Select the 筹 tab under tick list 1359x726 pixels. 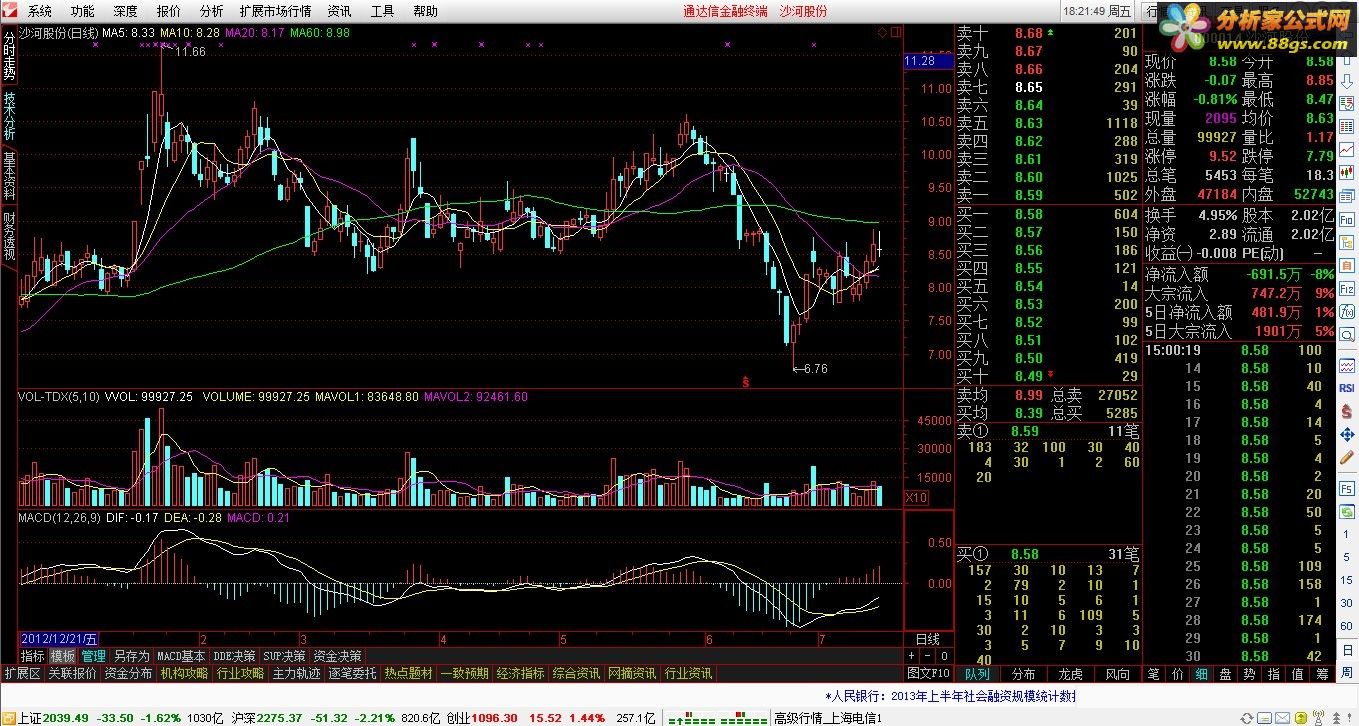(1322, 674)
